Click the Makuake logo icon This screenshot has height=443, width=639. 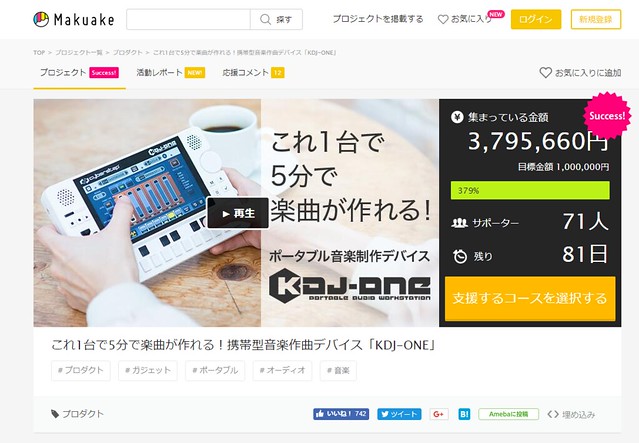41,19
